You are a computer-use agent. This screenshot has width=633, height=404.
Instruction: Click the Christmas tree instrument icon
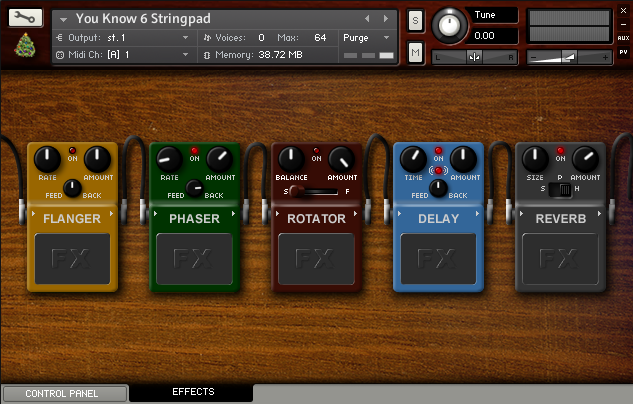pos(25,44)
